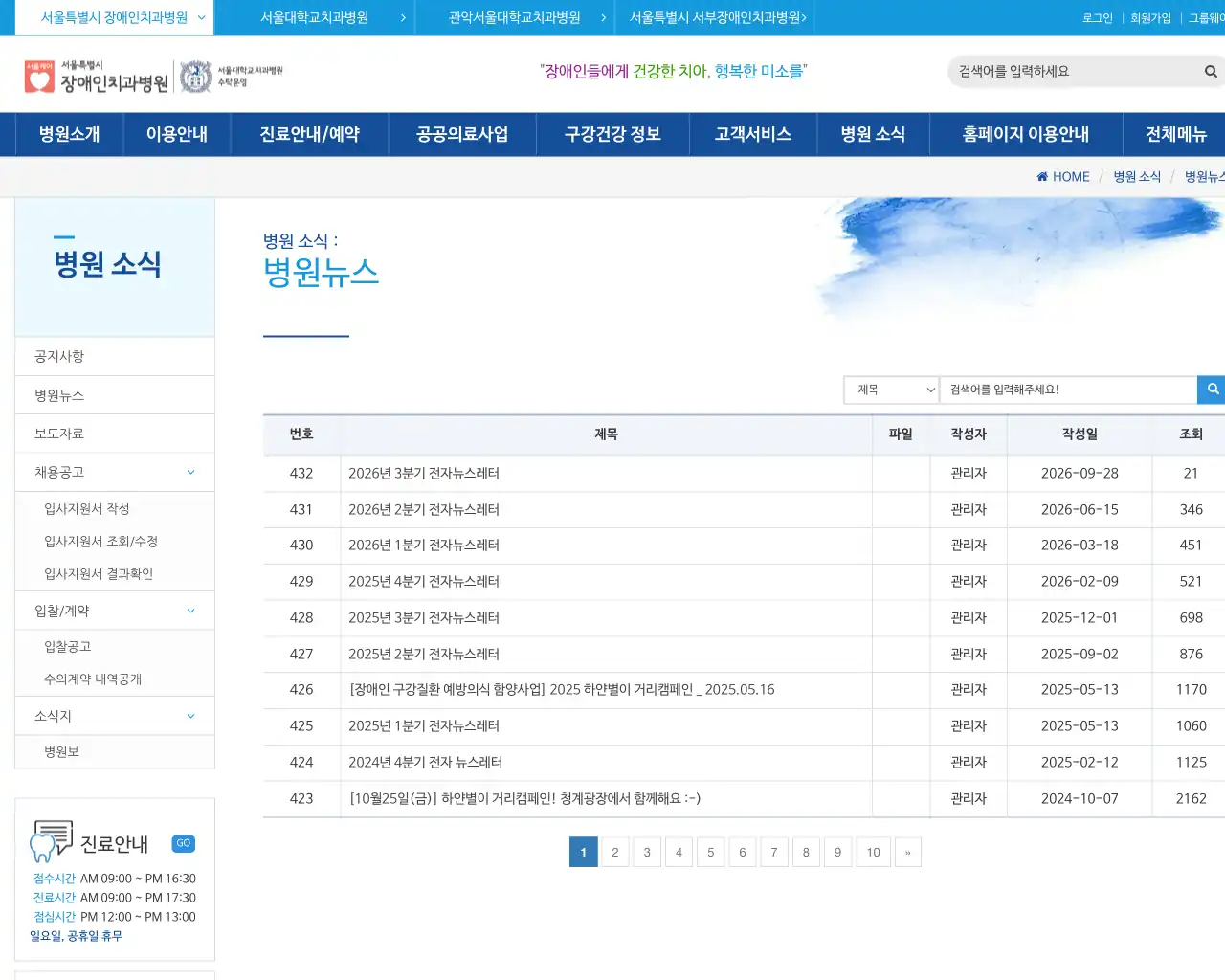Click the header search magnifier icon
This screenshot has height=980, width=1225.
(x=1211, y=71)
